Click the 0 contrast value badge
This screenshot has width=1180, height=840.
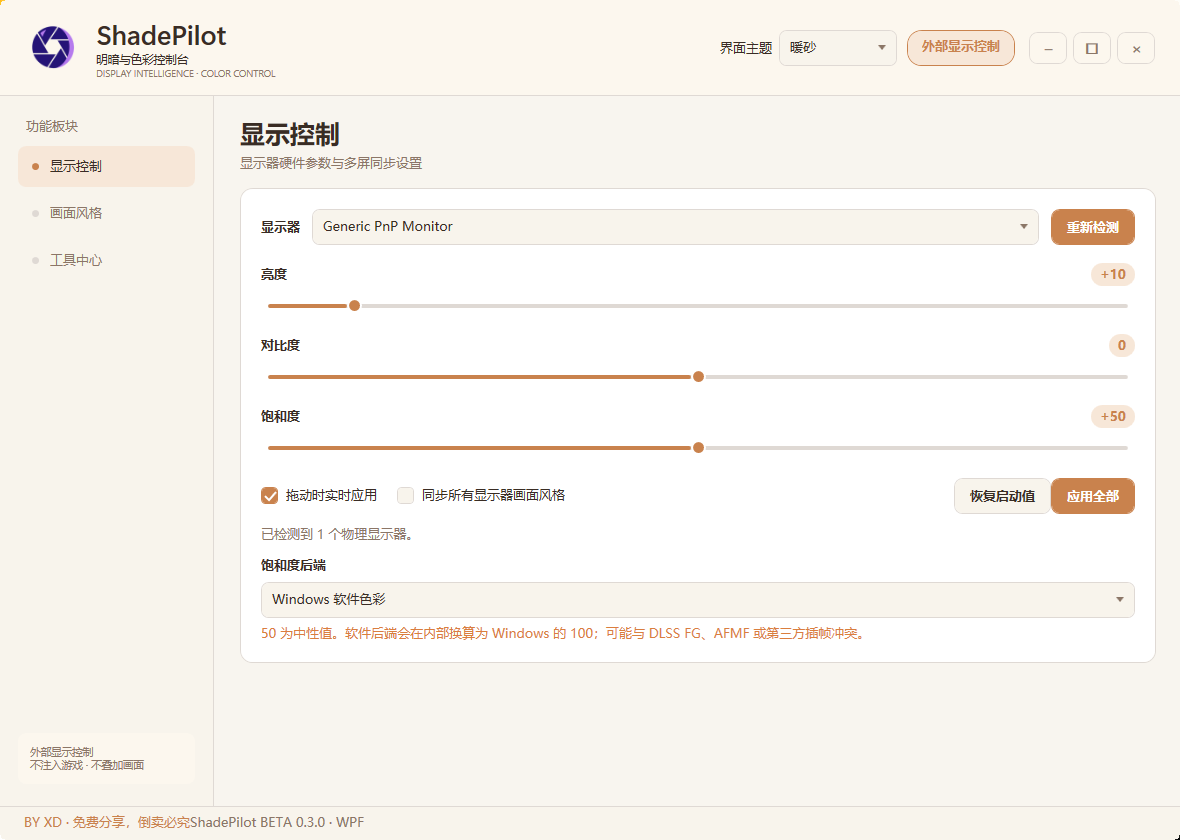(1121, 345)
